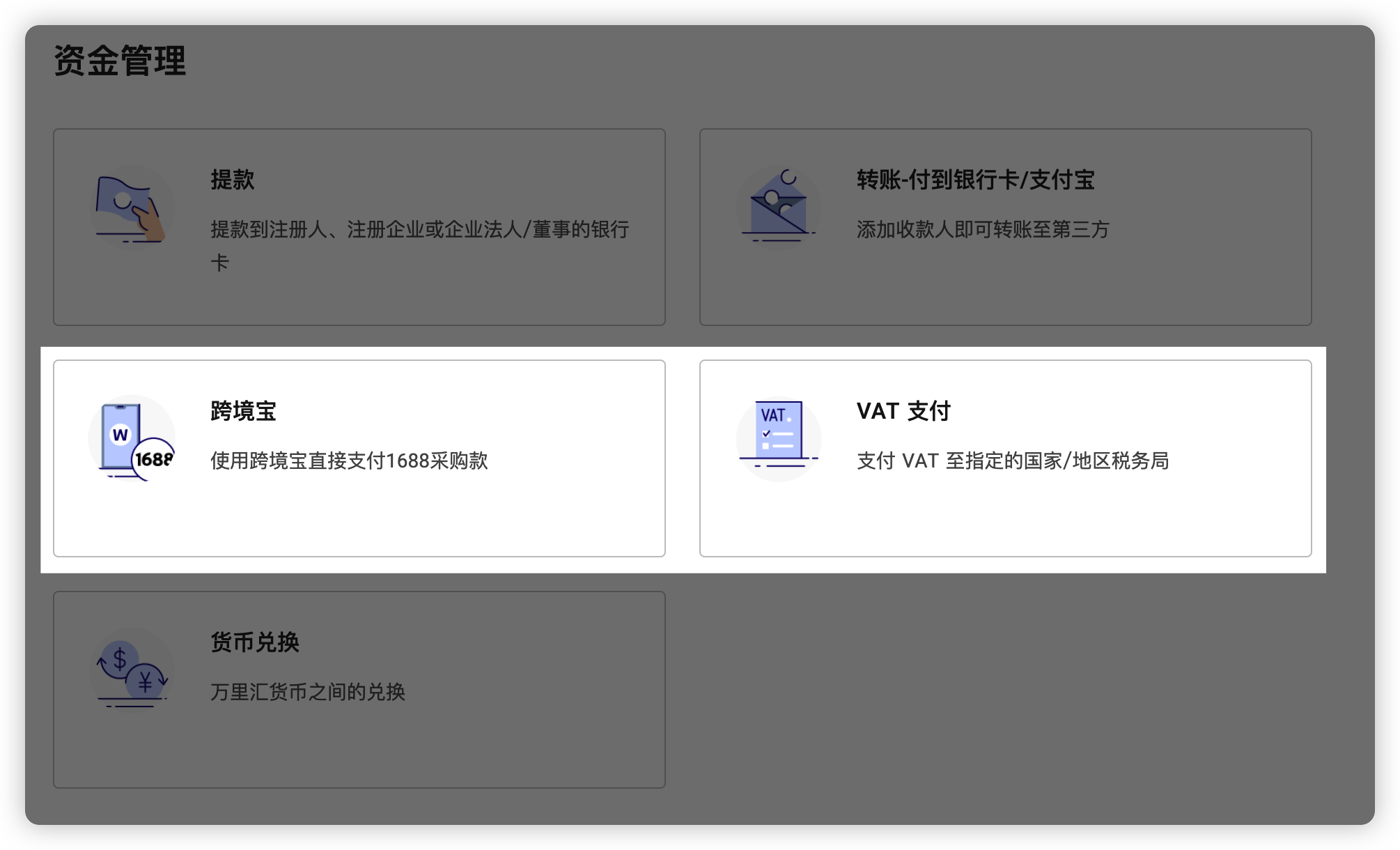Click 使用跨境宝直接支付1688采购款 description
Viewport: 1400px width, 850px height.
coord(349,461)
